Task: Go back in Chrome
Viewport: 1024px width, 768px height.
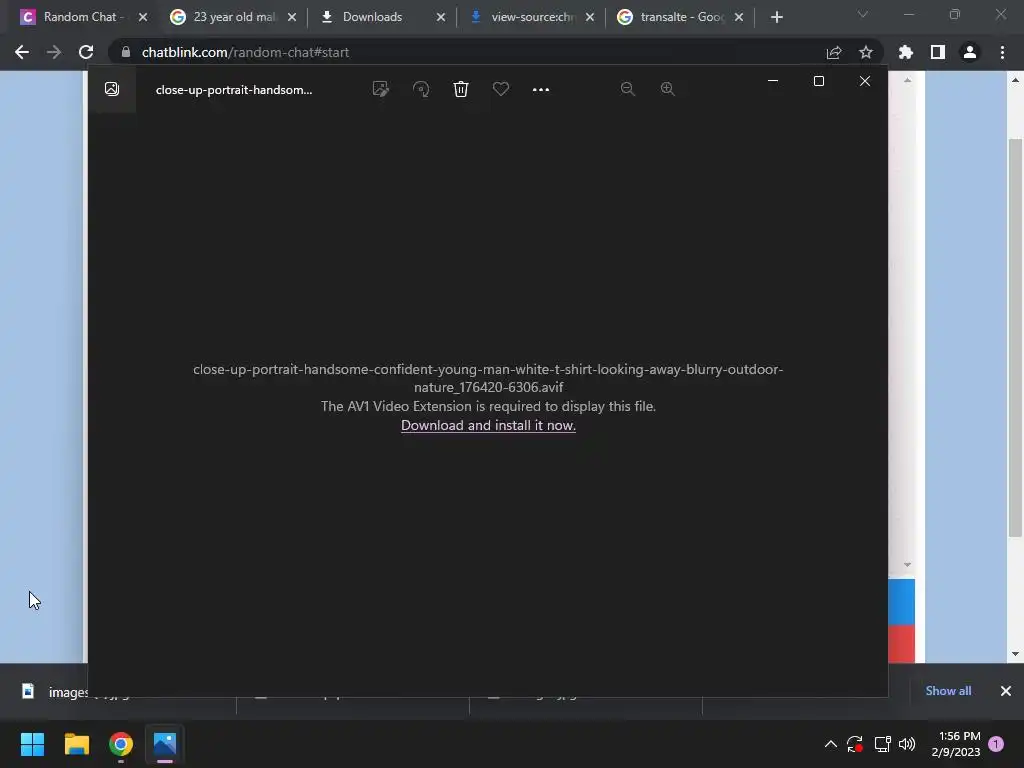Action: click(x=22, y=52)
